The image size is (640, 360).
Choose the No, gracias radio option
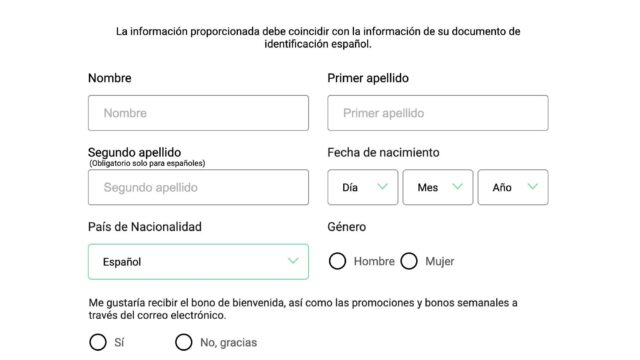(184, 342)
